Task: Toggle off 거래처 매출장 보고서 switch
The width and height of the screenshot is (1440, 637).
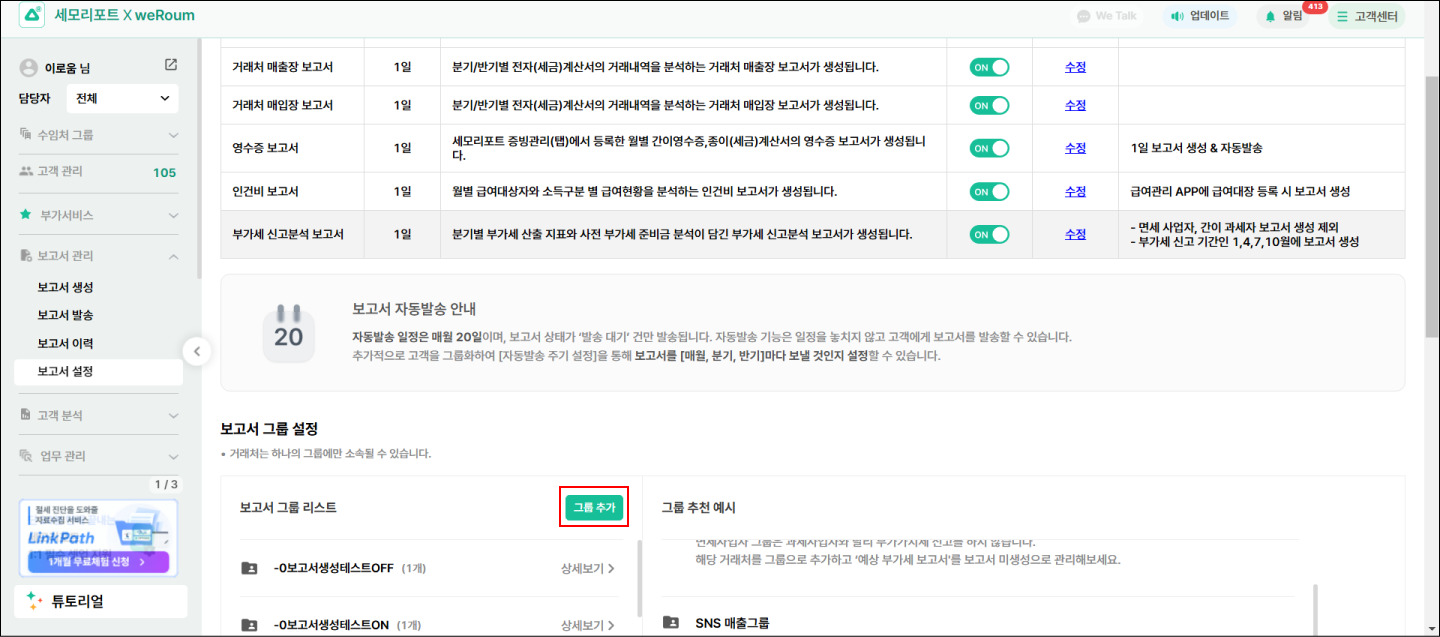Action: 989,67
